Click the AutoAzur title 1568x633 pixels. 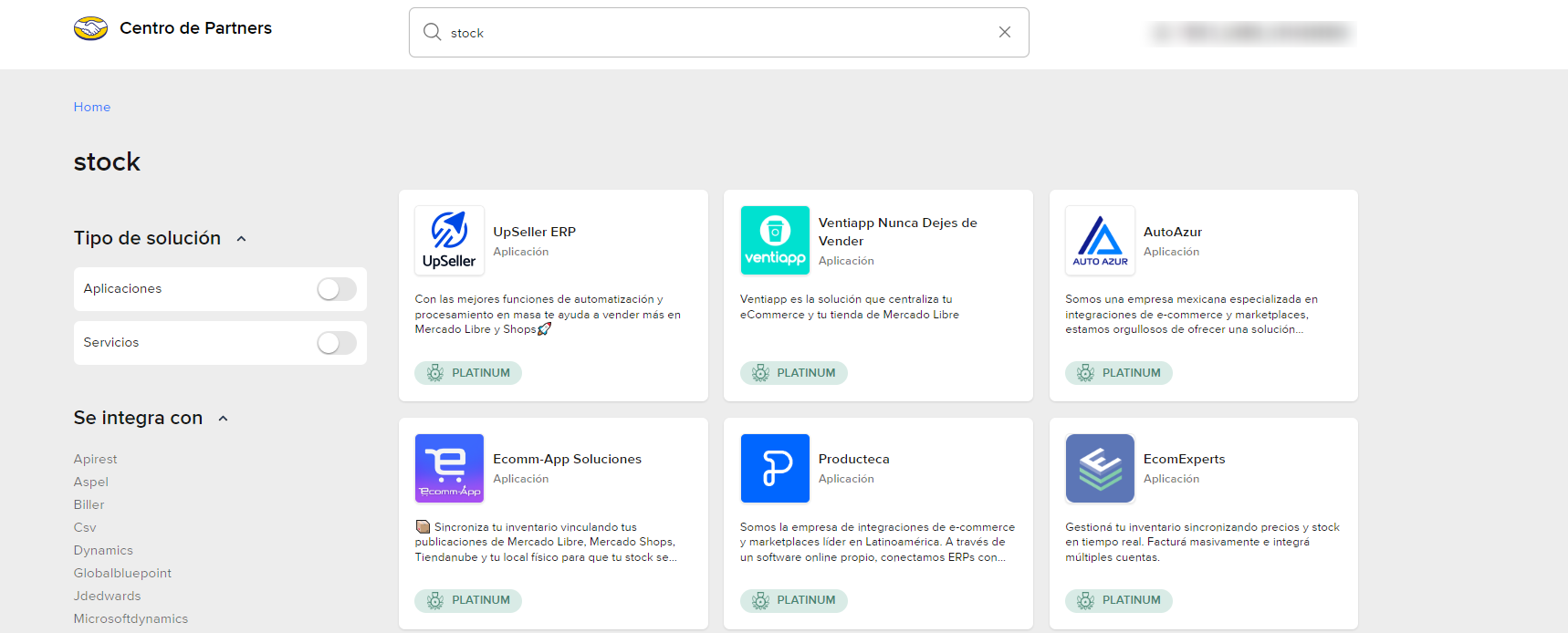pos(1172,232)
